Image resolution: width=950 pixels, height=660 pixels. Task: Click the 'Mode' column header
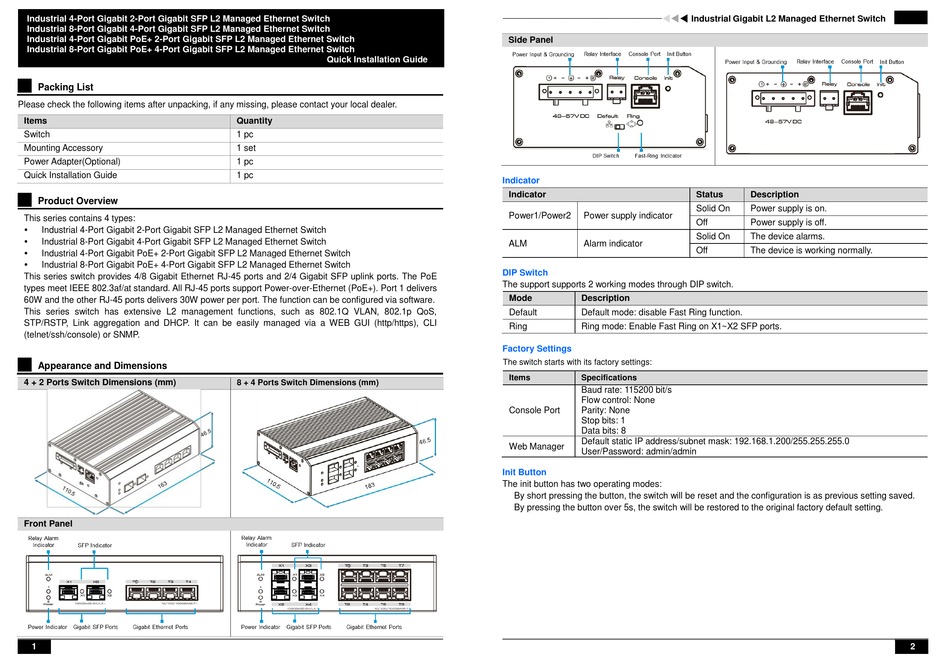(x=520, y=298)
